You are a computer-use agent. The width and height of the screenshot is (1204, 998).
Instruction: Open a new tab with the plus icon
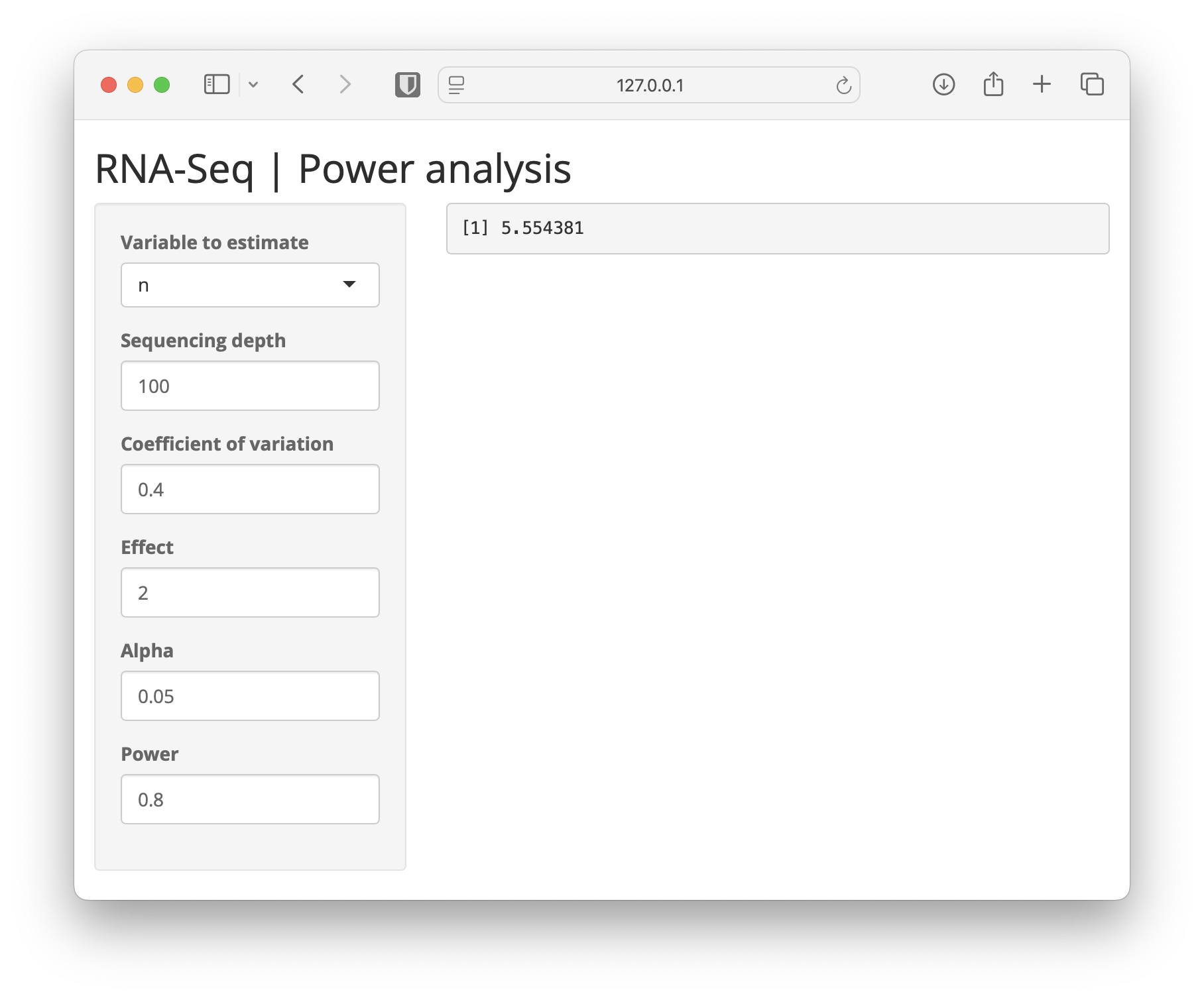(x=1042, y=84)
